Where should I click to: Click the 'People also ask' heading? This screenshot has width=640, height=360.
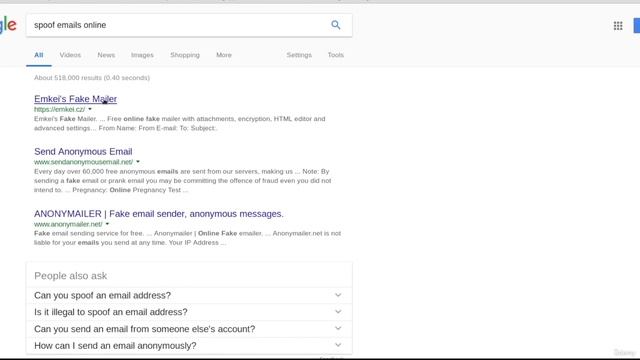71,276
